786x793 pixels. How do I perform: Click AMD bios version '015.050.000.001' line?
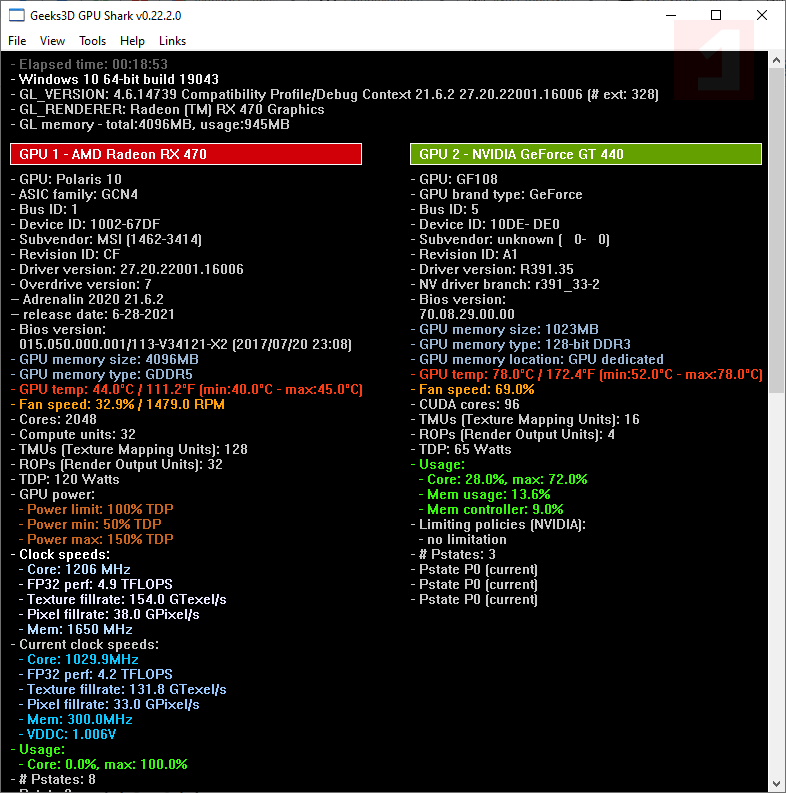pos(186,344)
